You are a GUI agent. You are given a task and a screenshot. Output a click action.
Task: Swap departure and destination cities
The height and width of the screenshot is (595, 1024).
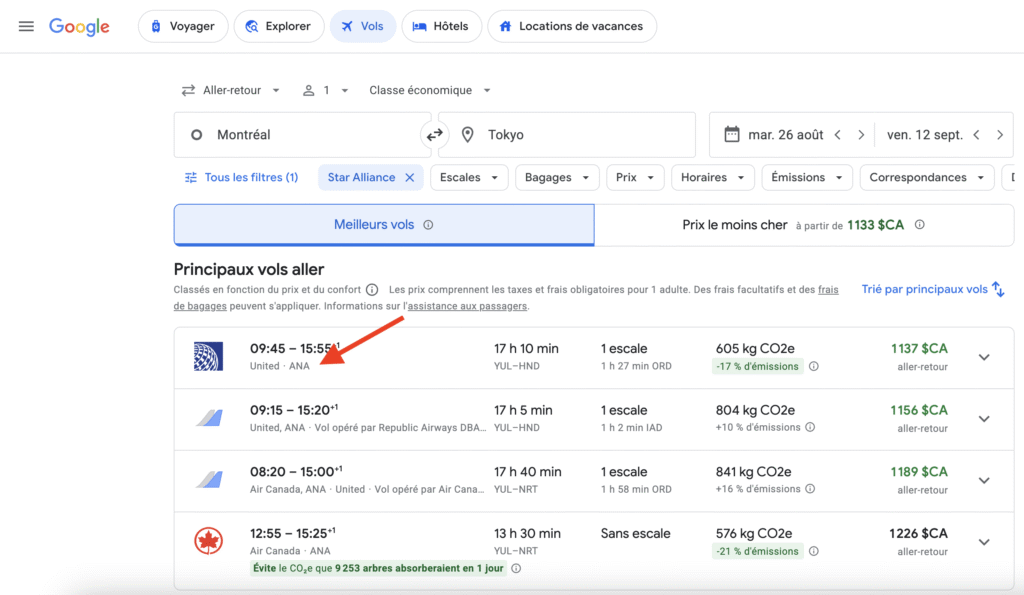[x=434, y=134]
